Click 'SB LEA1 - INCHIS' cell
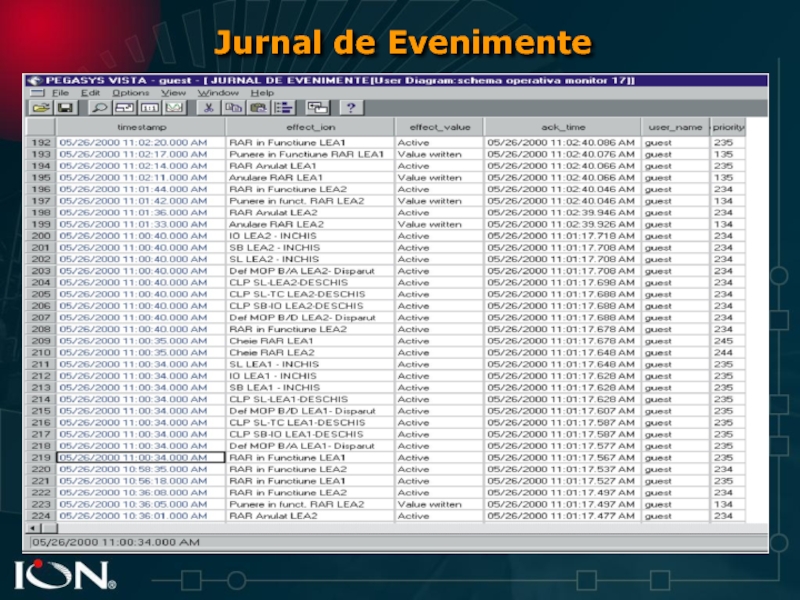The height and width of the screenshot is (600, 800). [310, 388]
